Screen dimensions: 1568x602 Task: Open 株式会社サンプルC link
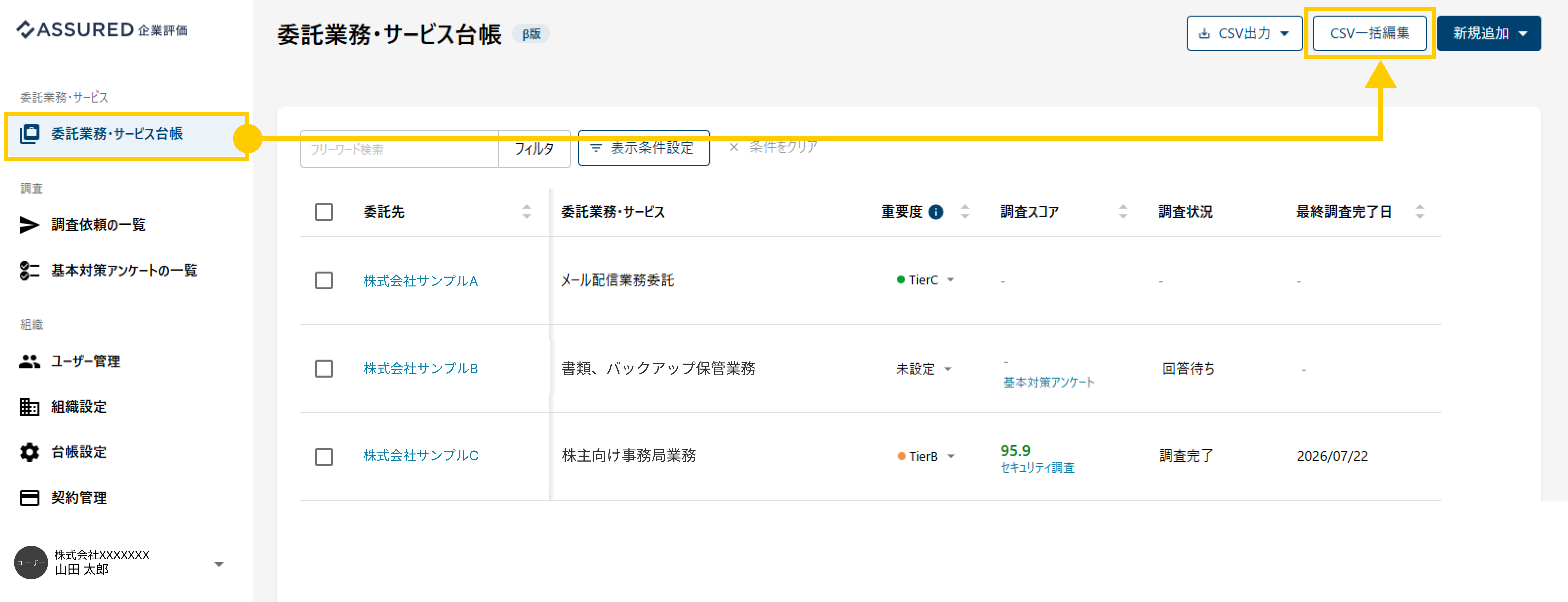(x=421, y=455)
